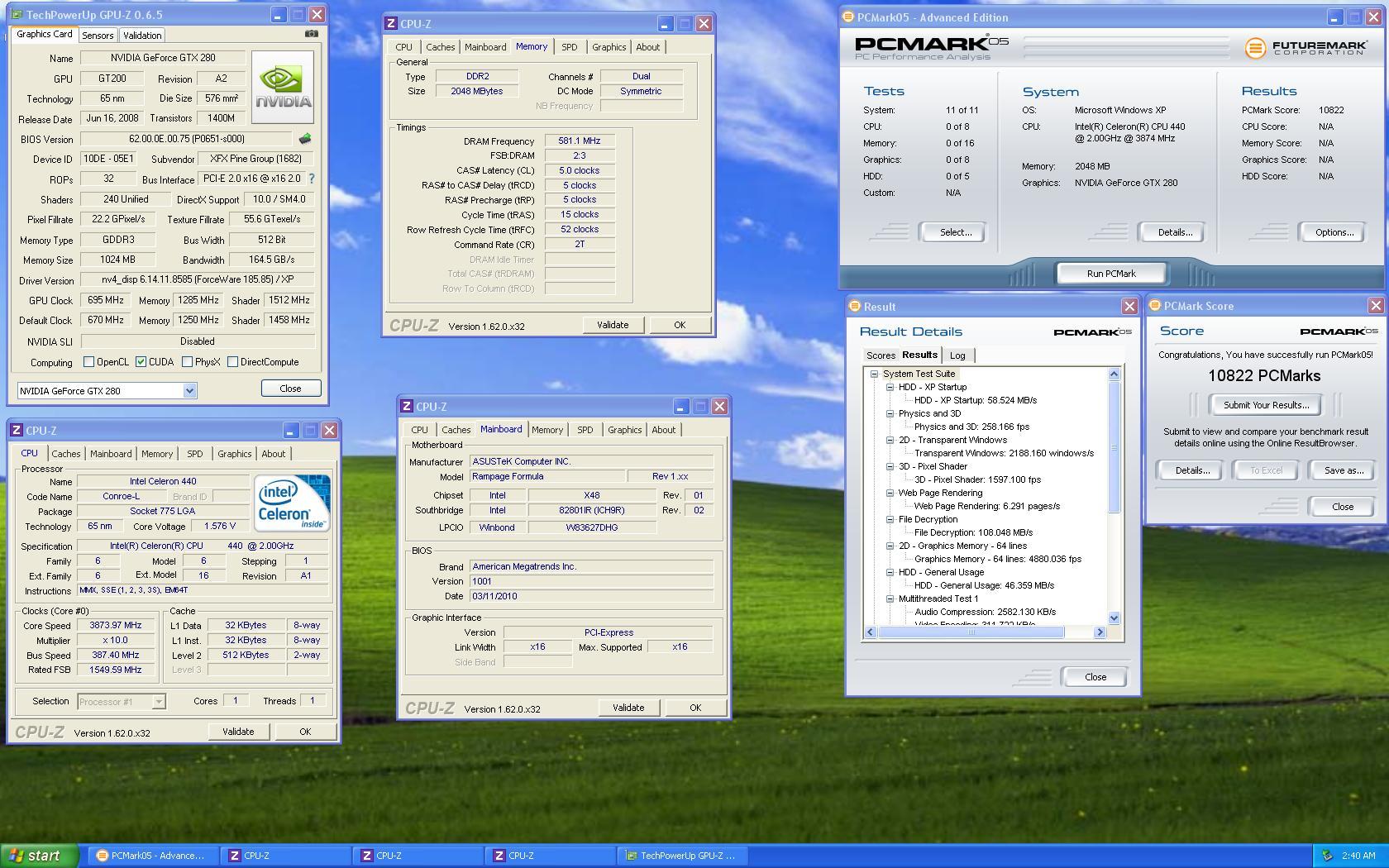Collapse the HDD - General Usage node

[x=890, y=572]
